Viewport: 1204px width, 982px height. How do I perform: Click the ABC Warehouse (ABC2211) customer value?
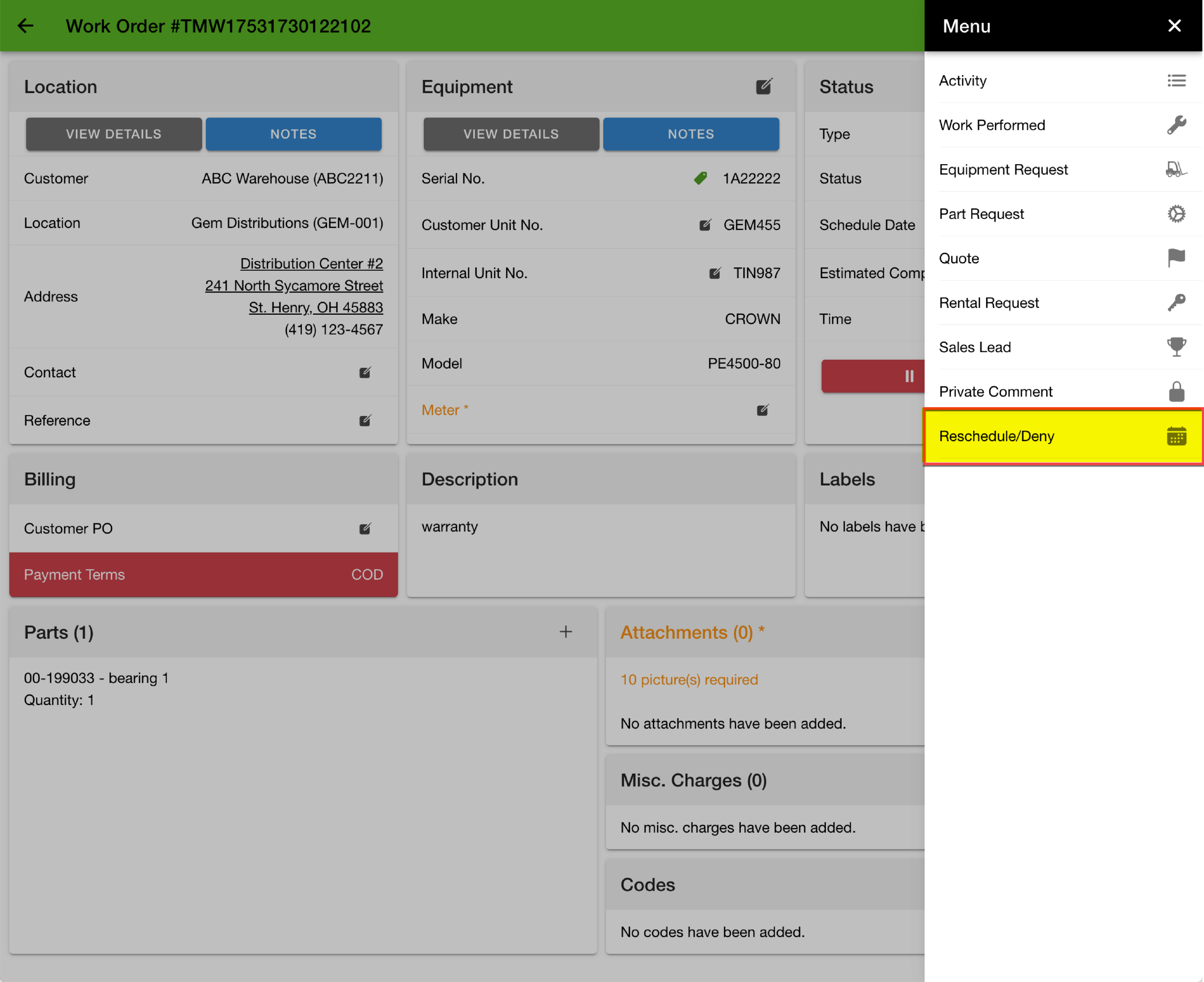[x=293, y=178]
